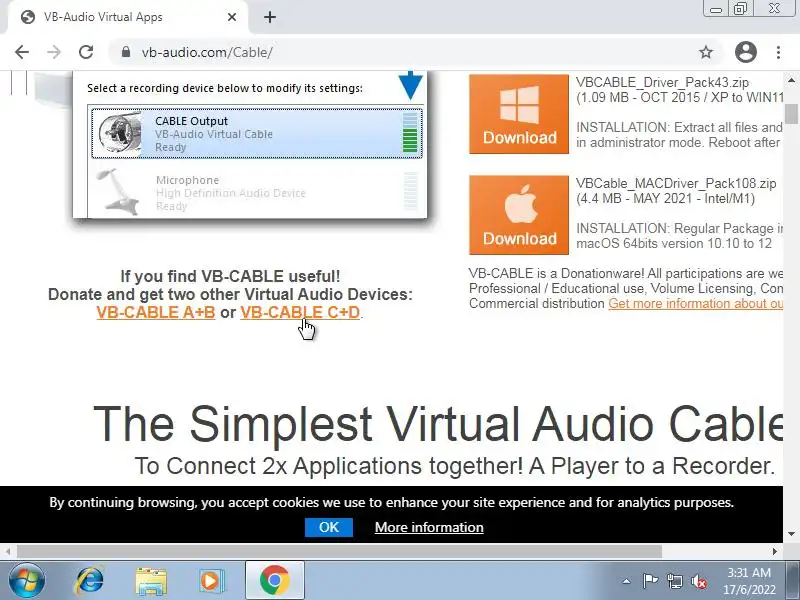This screenshot has width=800, height=600.
Task: Open the VB-CABLE A+B link
Action: (156, 312)
